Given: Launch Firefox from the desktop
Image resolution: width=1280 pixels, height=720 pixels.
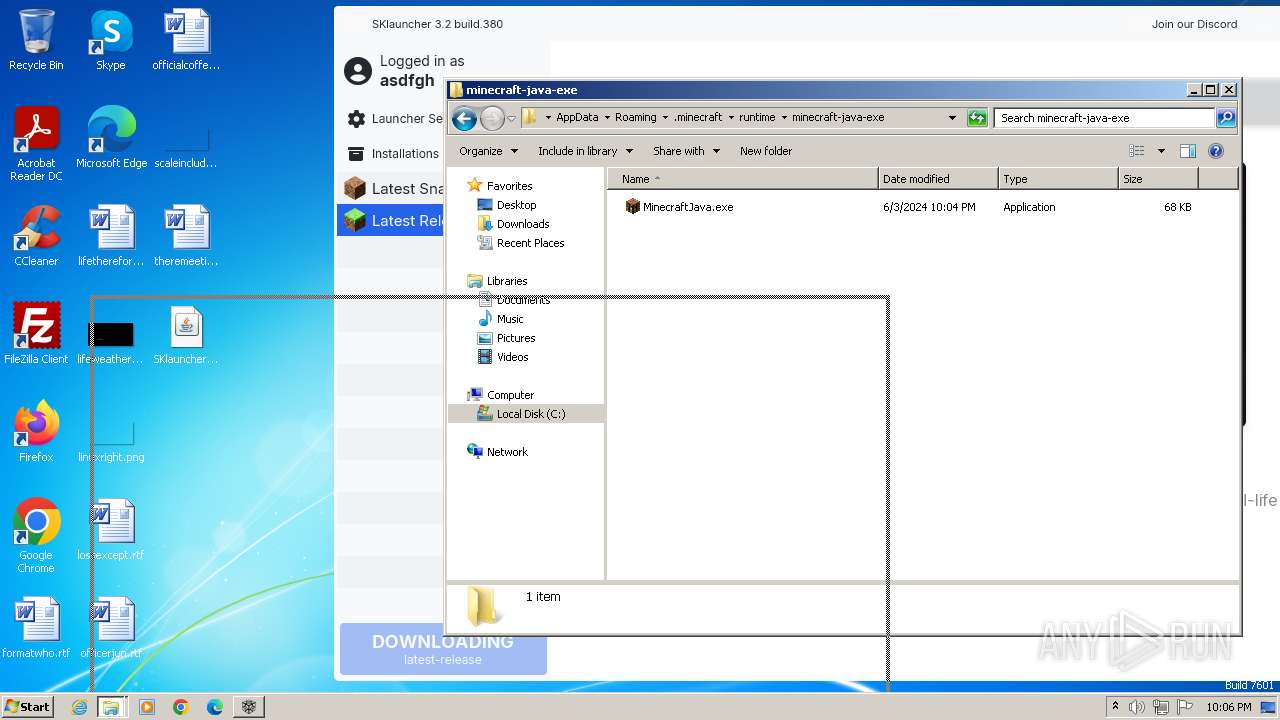Looking at the screenshot, I should (x=36, y=432).
